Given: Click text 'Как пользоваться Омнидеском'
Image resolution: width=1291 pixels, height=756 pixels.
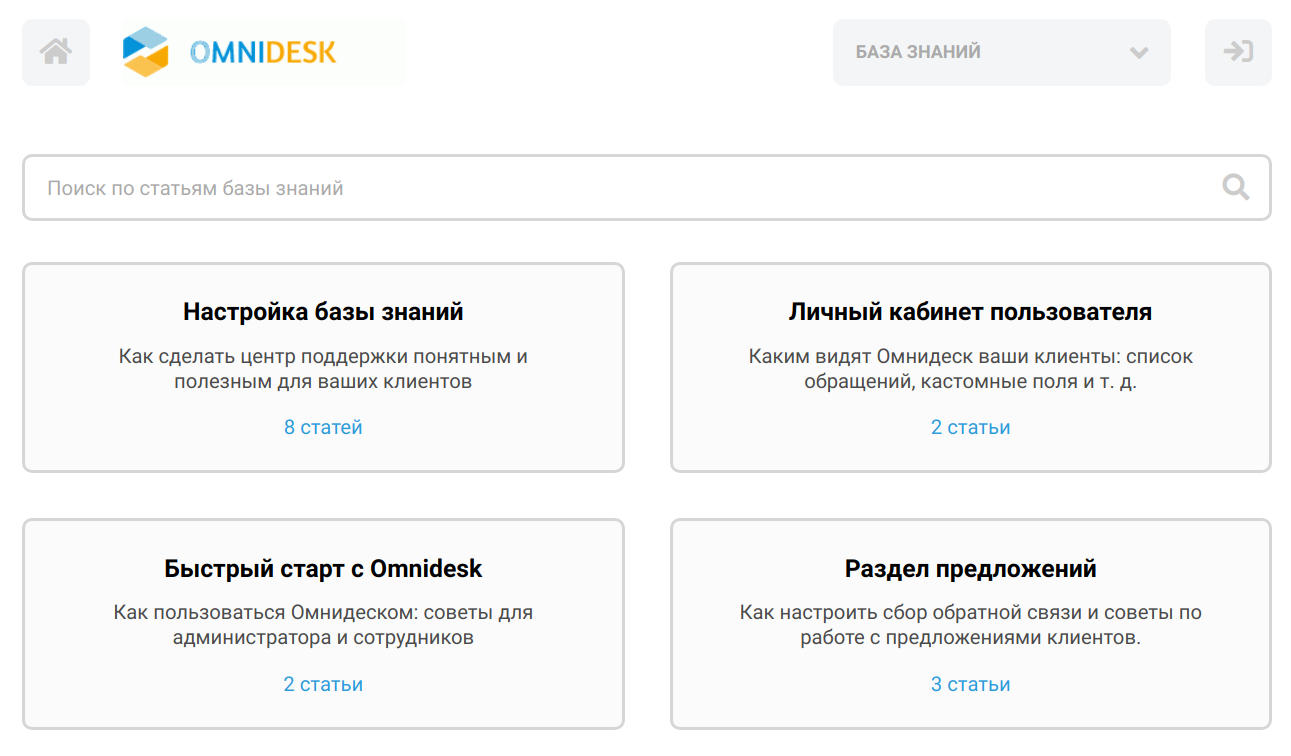Looking at the screenshot, I should click(265, 612).
